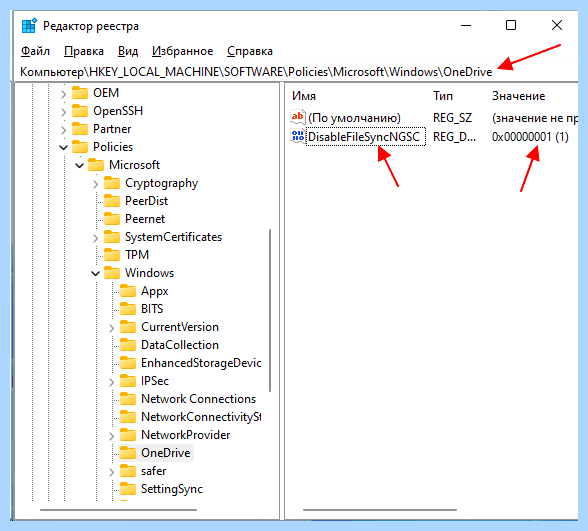Open the Правка menu

[x=84, y=51]
